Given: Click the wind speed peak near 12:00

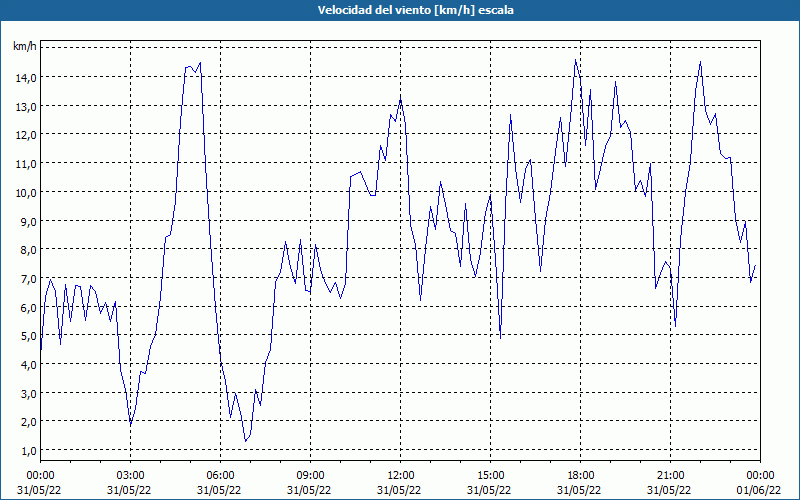Looking at the screenshot, I should (x=401, y=98).
